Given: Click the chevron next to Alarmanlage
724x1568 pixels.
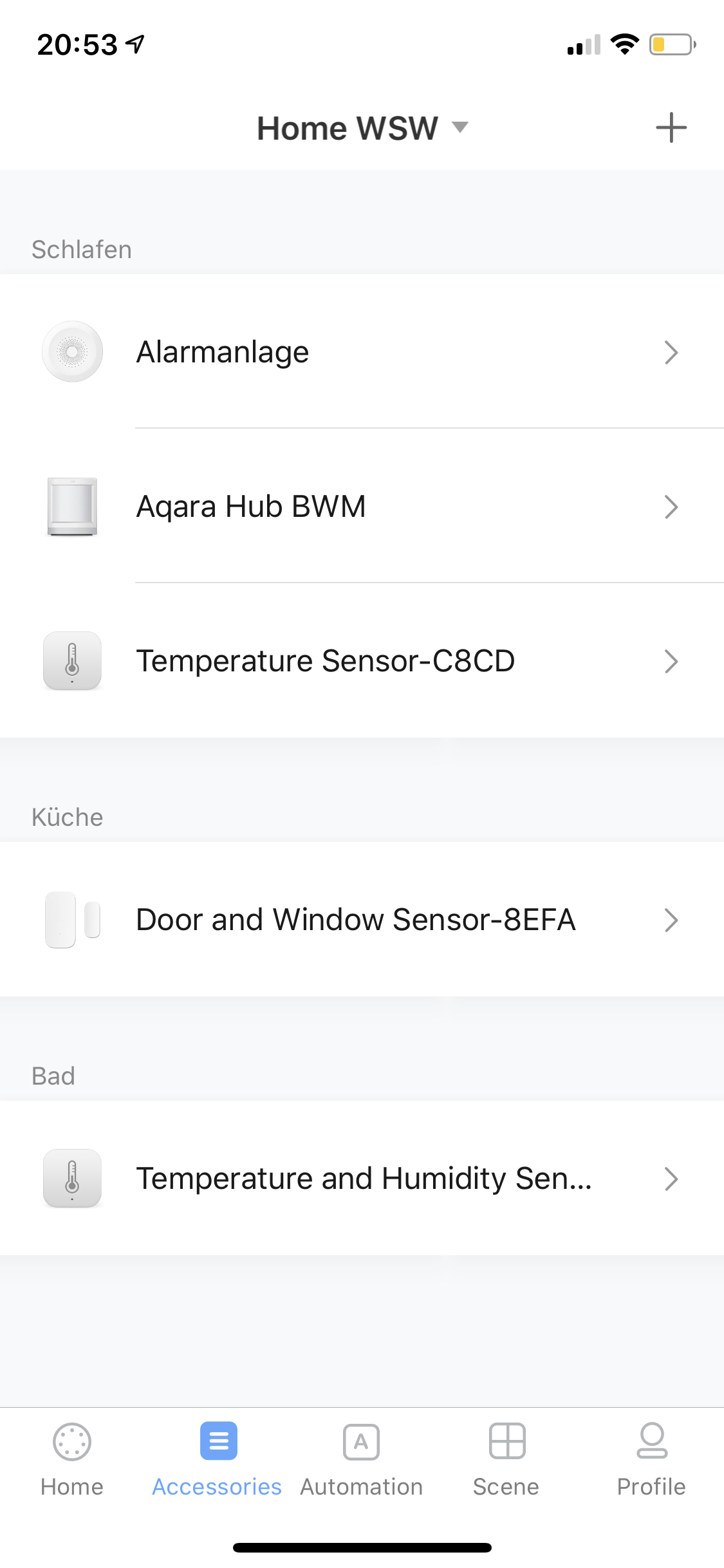Looking at the screenshot, I should coord(671,352).
